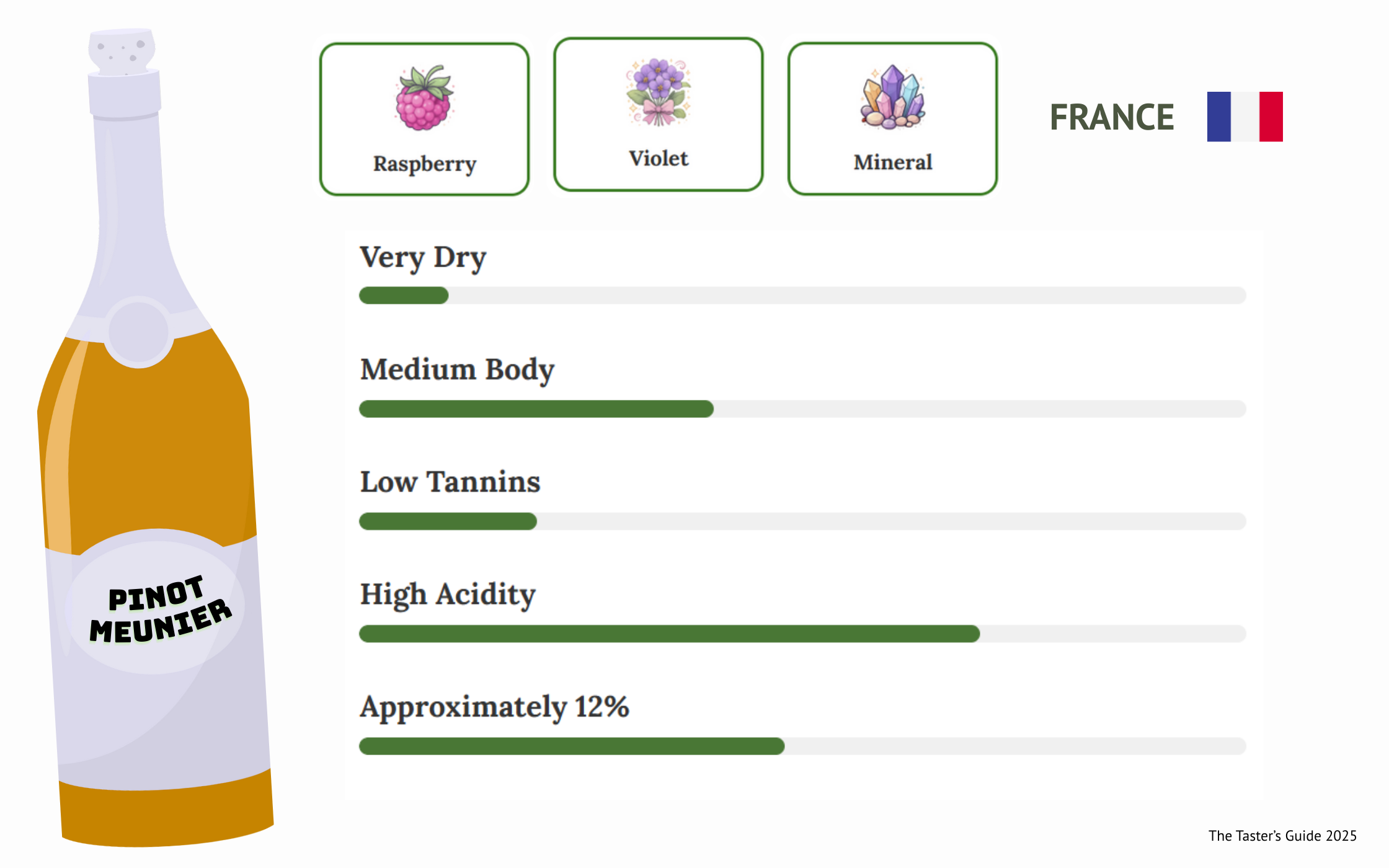Select the Violet flavor card label
This screenshot has width=1389, height=868.
tap(659, 159)
